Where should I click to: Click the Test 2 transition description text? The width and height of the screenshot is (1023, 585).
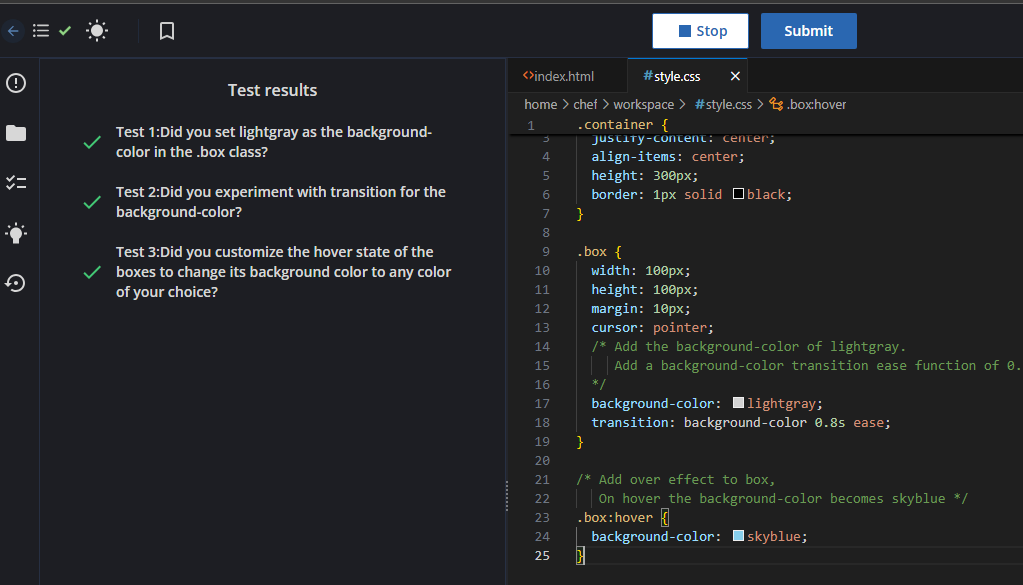click(x=281, y=202)
